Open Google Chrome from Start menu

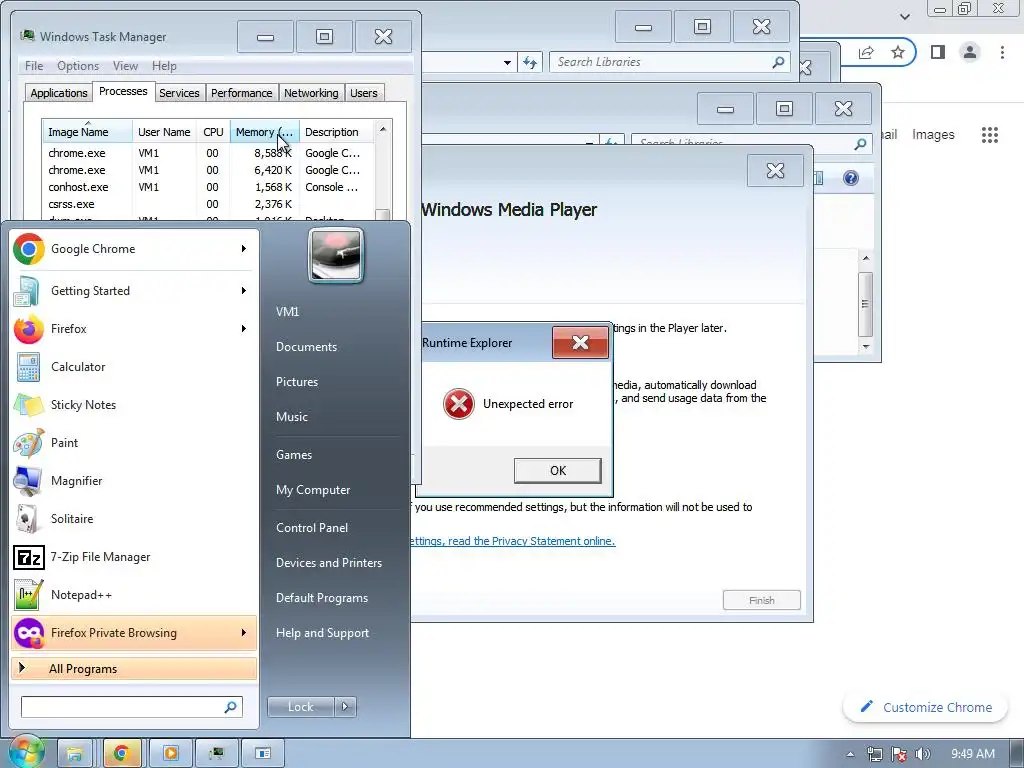pos(134,249)
